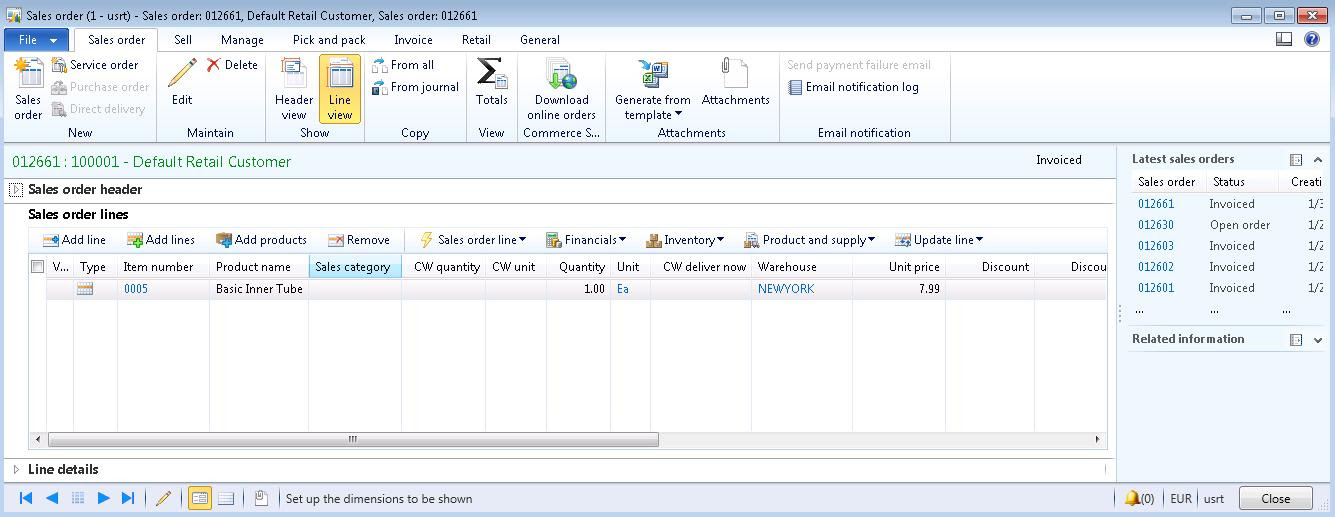
Task: Switch to Header view
Action: (x=294, y=89)
